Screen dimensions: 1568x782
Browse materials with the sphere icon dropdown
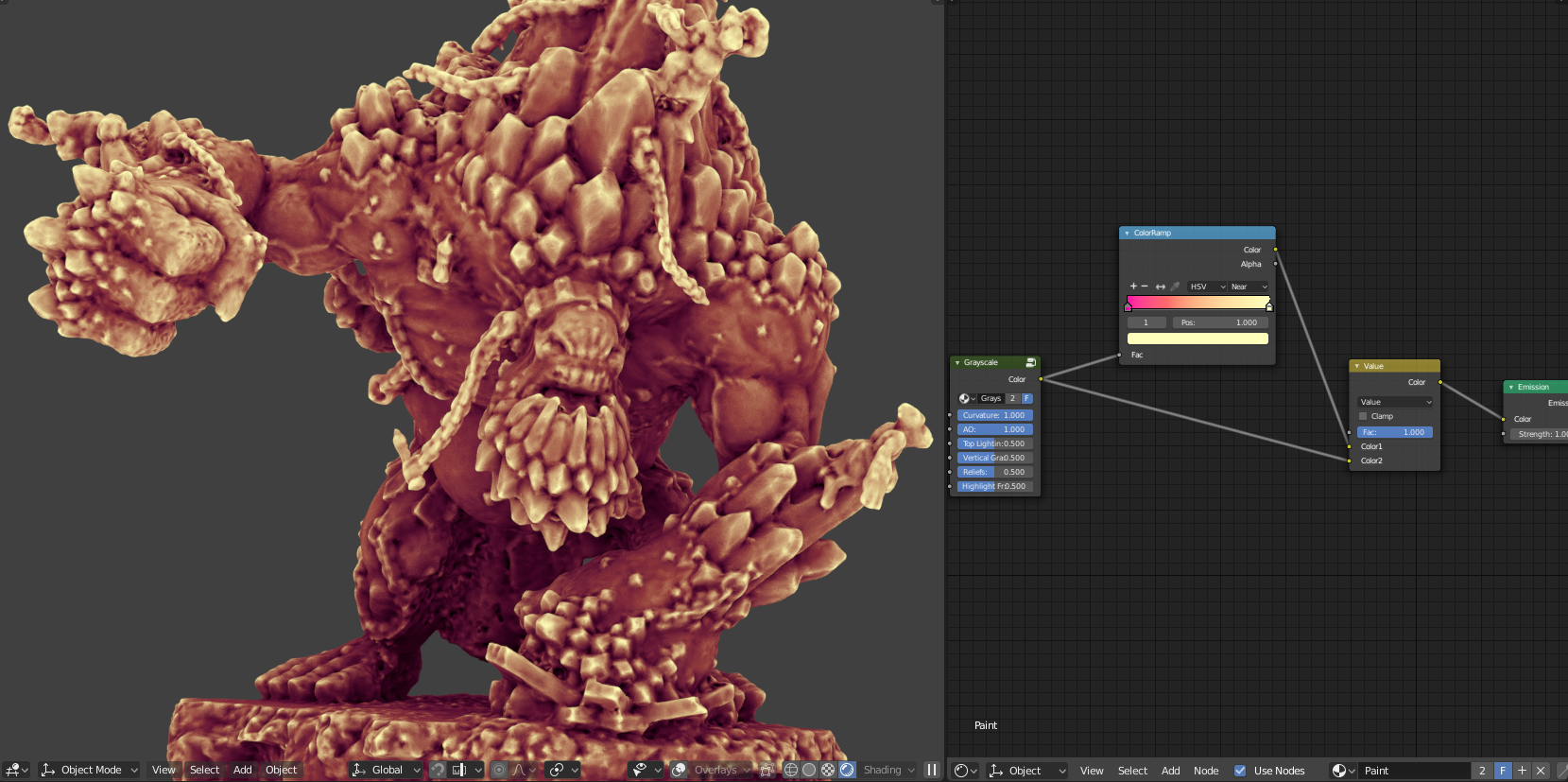[1343, 771]
